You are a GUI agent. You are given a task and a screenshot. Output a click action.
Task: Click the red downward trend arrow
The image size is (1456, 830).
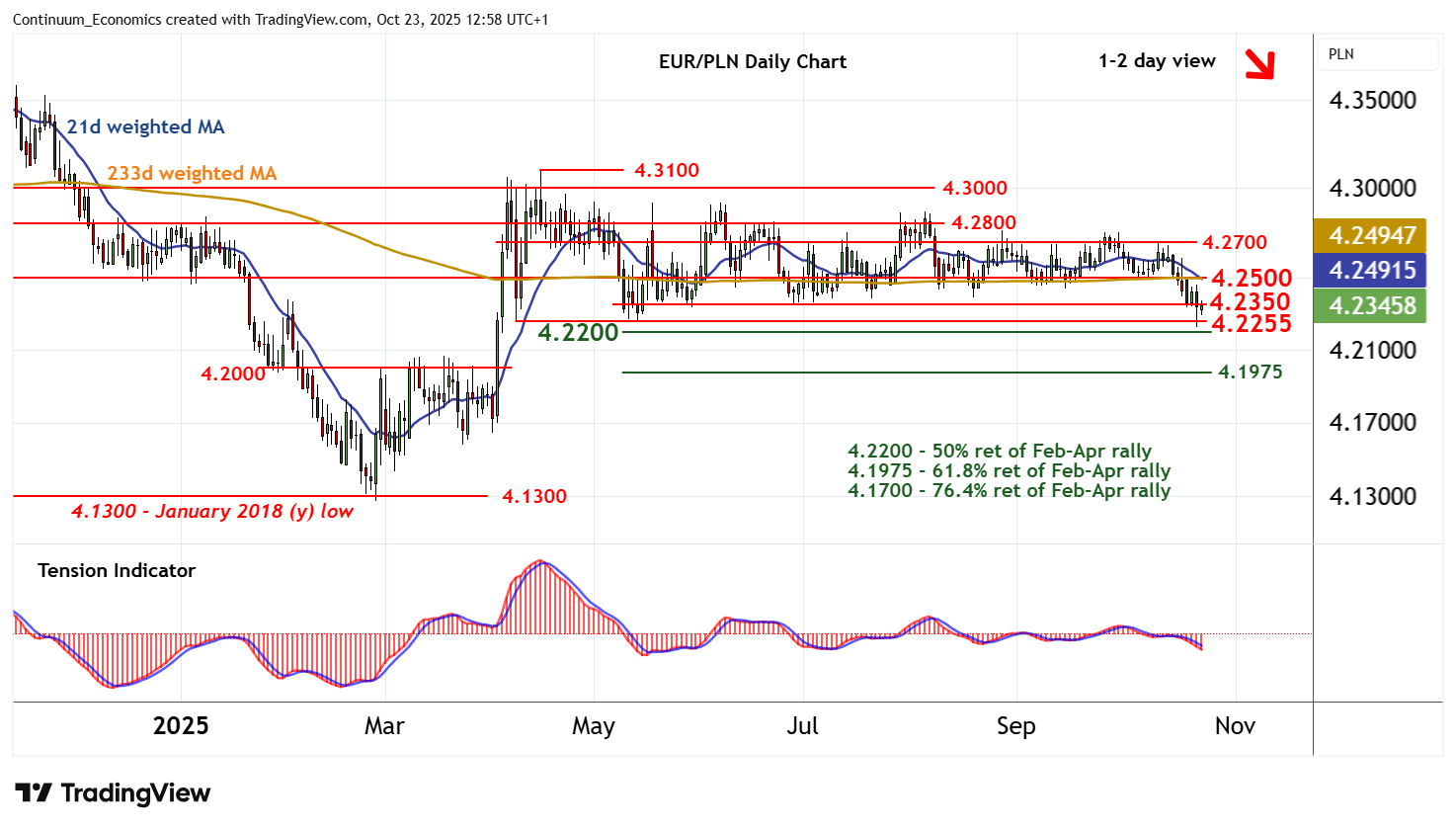pyautogui.click(x=1258, y=64)
